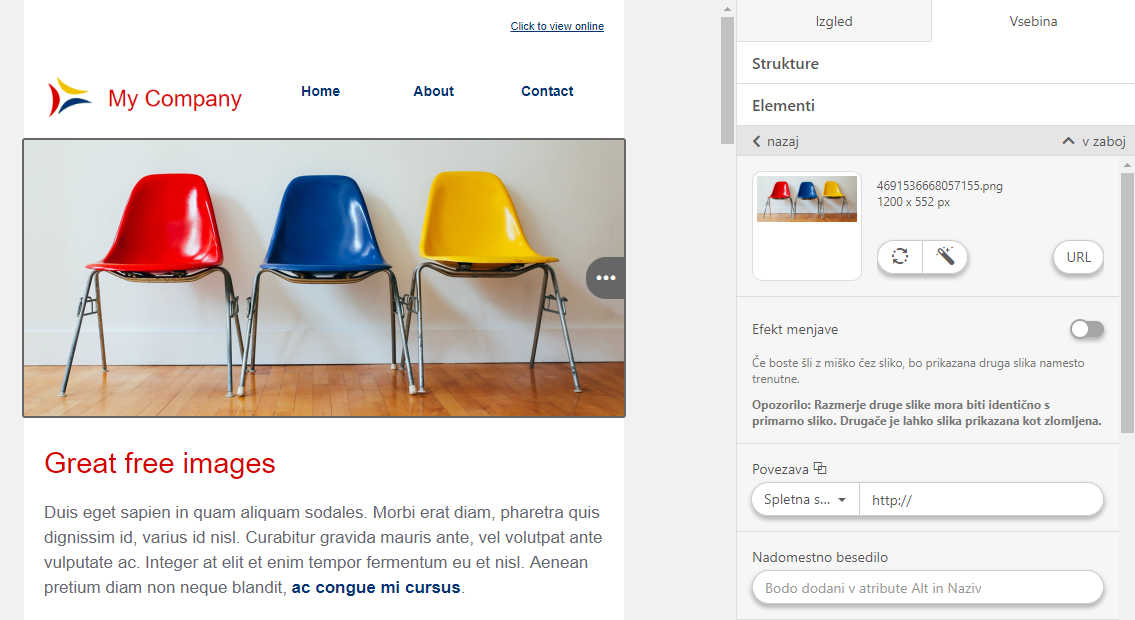
Task: Click the Nadomestno besedilo alt text field
Action: tap(928, 588)
